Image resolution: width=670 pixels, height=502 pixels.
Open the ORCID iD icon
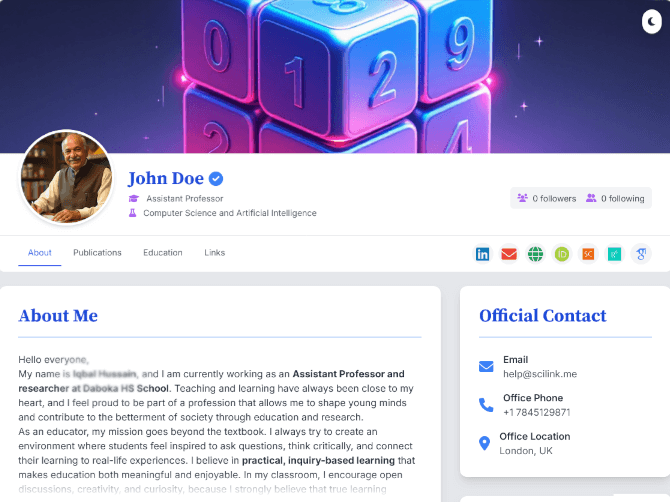tap(562, 254)
